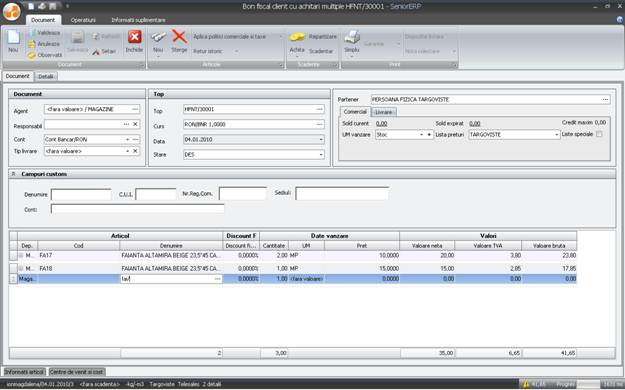Click into the Denumire custom field
Screen dimensions: 625x390
pos(81,195)
